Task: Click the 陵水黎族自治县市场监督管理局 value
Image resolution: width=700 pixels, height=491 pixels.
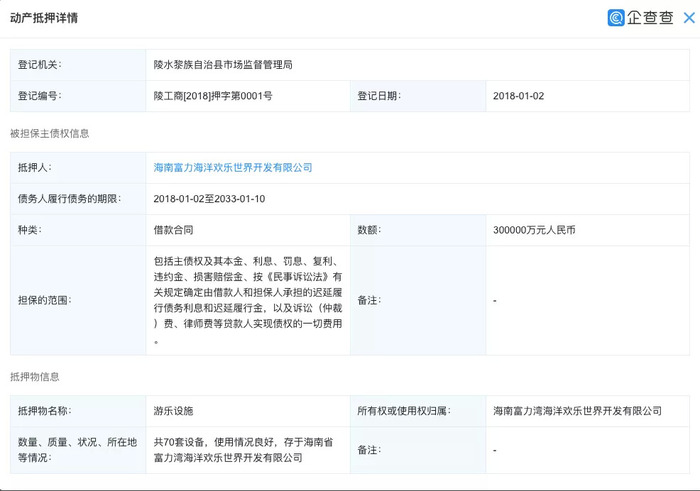Action: [223, 65]
